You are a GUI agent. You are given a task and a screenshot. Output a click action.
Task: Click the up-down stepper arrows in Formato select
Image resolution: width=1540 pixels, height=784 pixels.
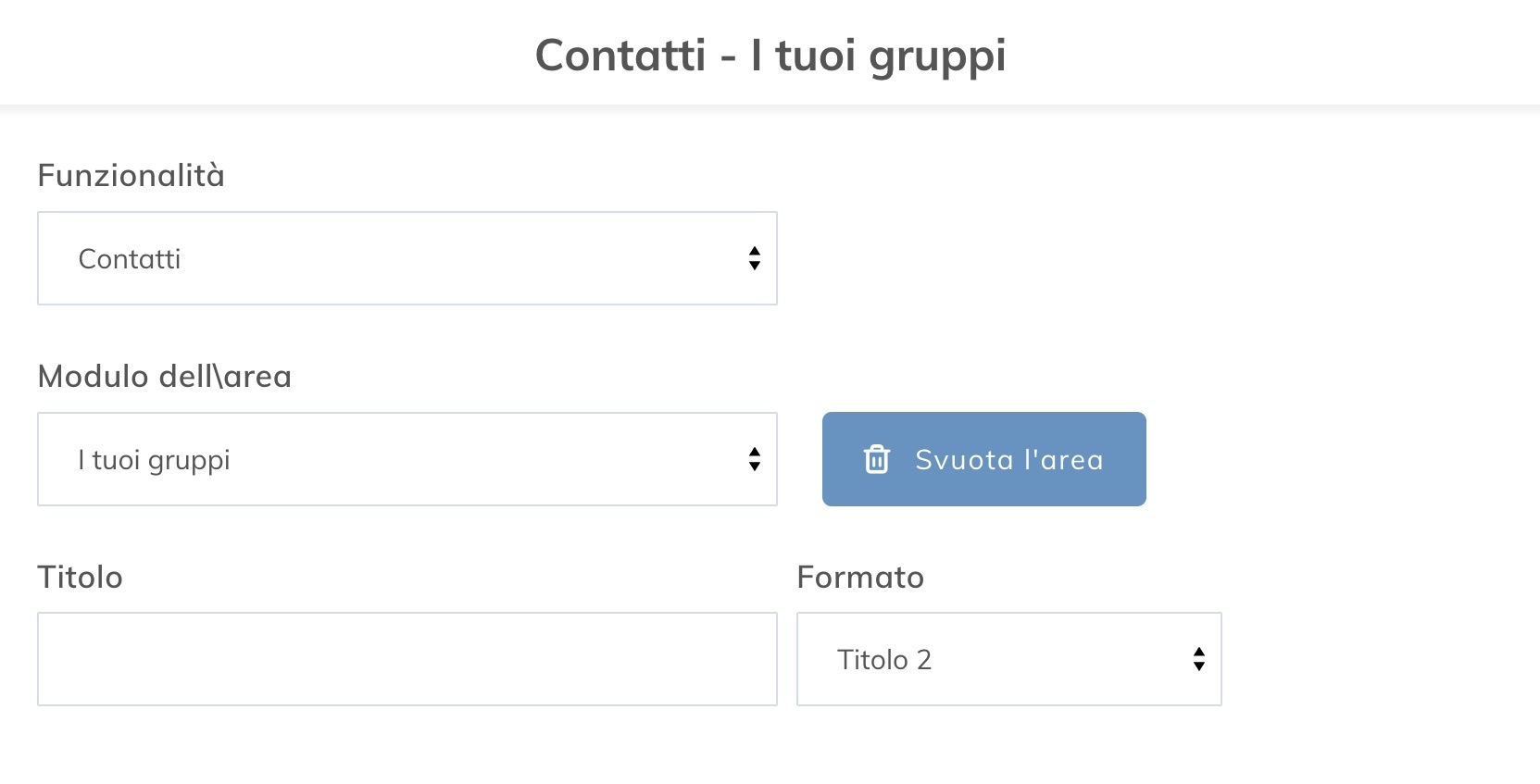1198,659
